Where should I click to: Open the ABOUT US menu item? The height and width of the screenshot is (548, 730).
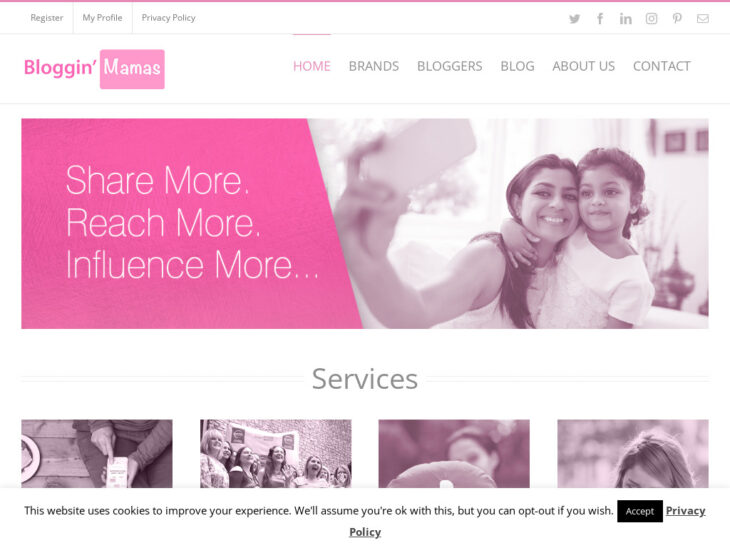[583, 66]
